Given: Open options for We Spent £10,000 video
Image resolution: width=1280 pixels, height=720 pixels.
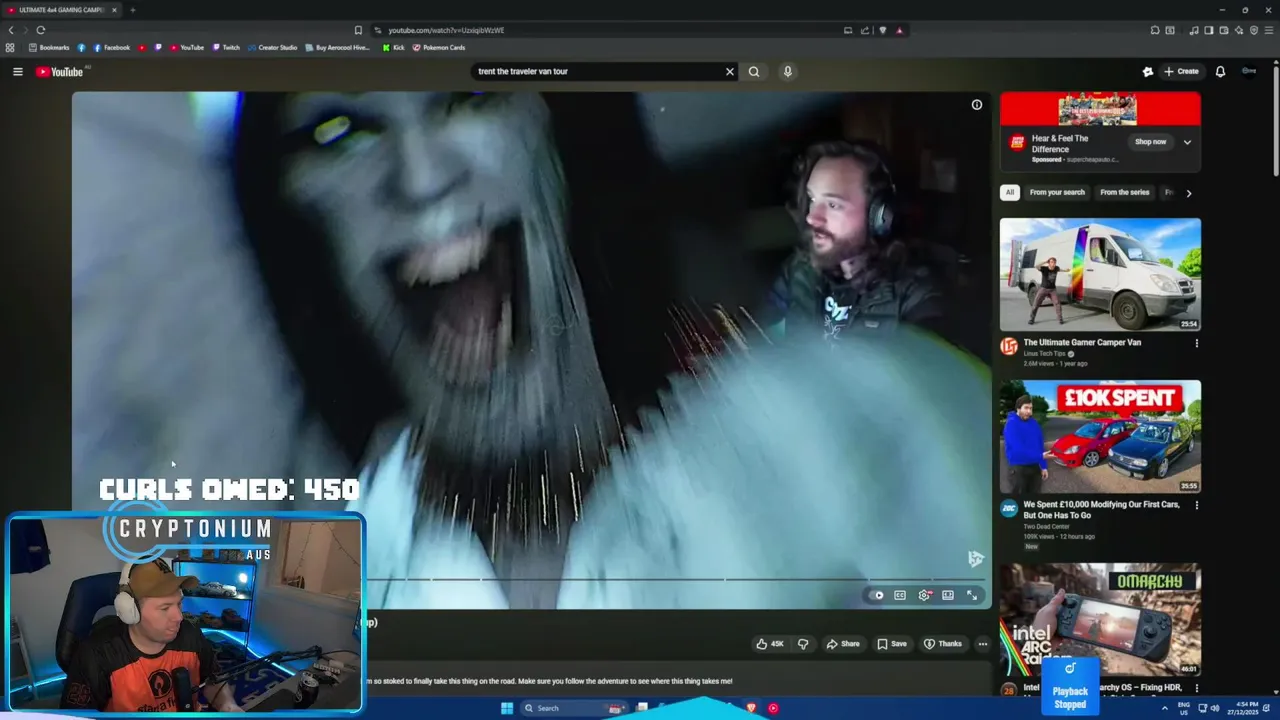Looking at the screenshot, I should coord(1196,505).
